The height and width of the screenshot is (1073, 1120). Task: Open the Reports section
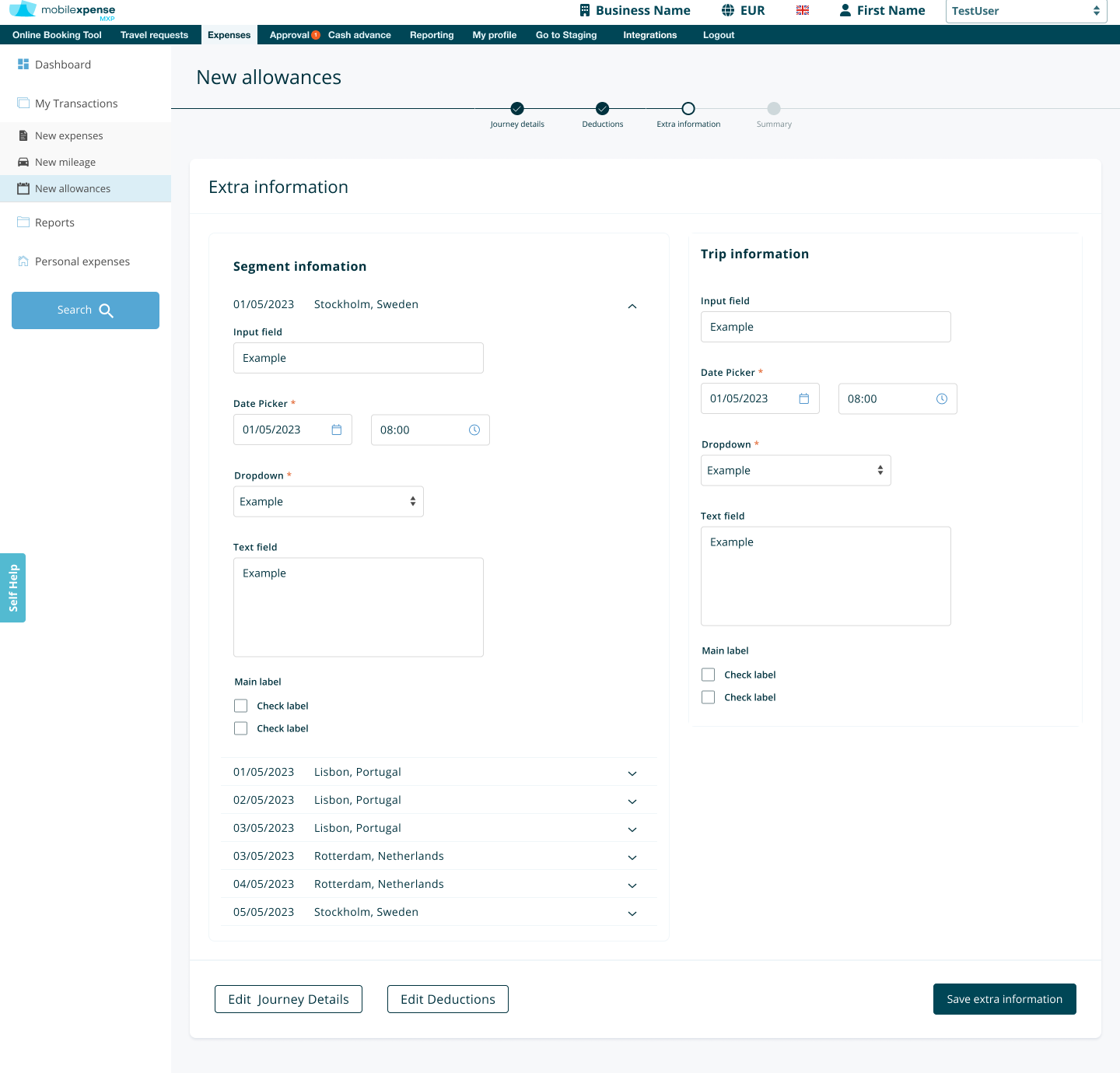[x=54, y=223]
